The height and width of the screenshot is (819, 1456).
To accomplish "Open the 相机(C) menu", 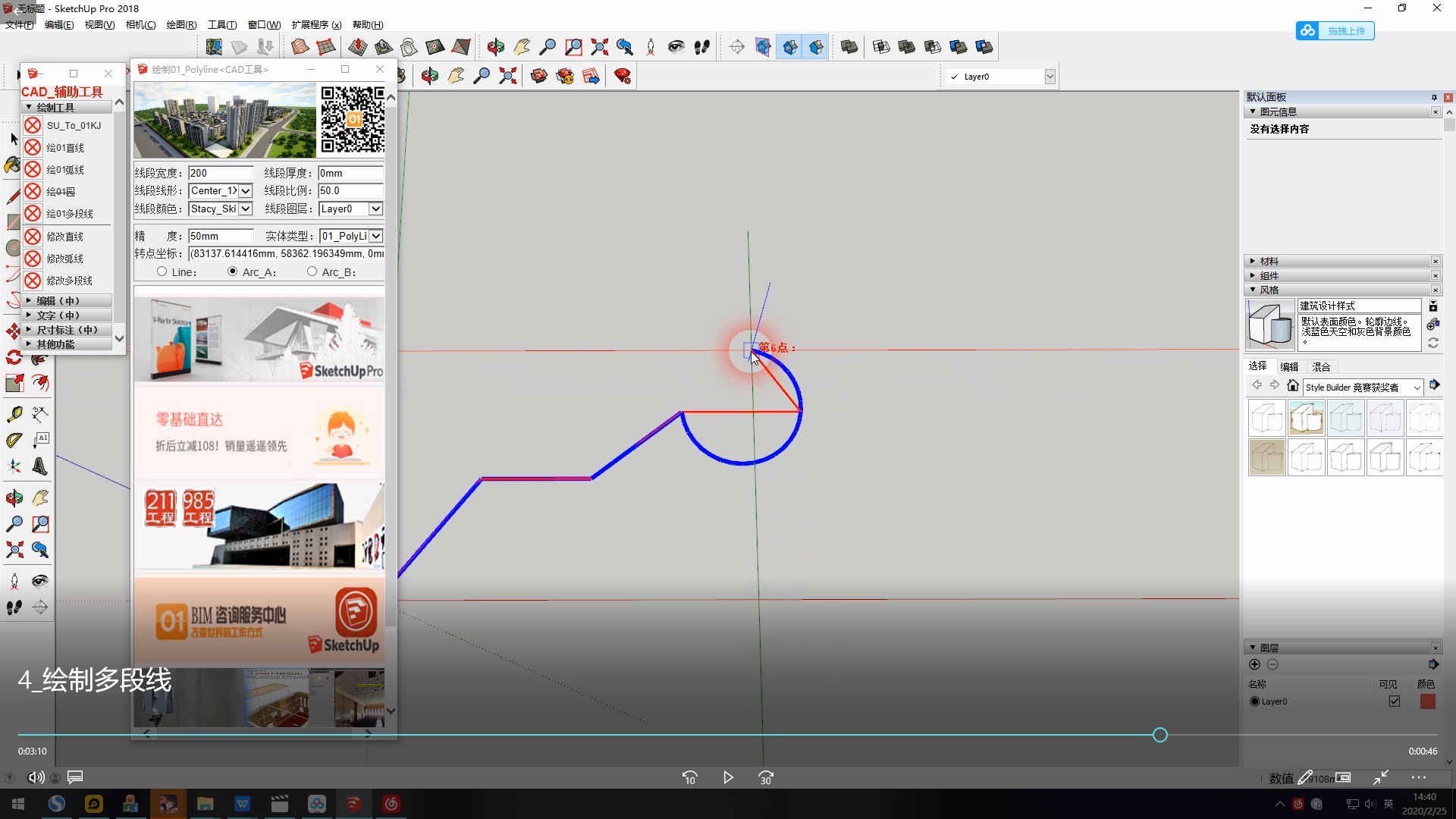I will 140,24.
